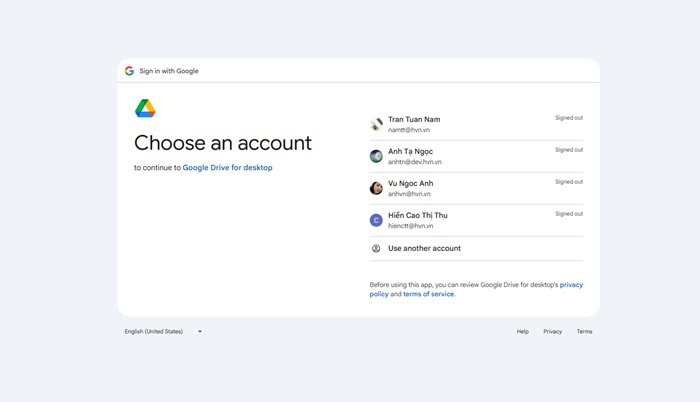Click the Google G logo icon
This screenshot has width=700, height=402.
coord(129,71)
